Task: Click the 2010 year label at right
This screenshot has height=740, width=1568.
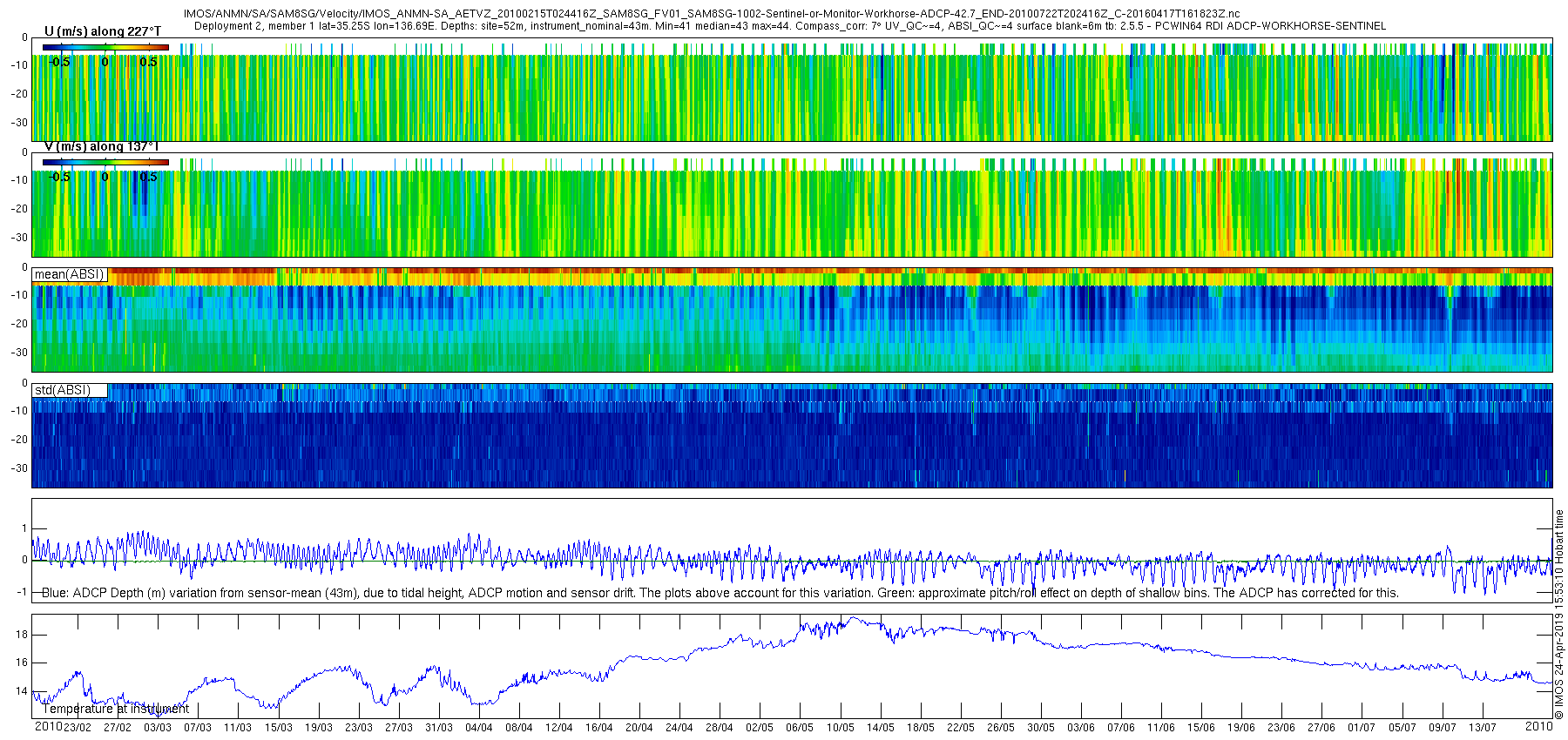Action: (1538, 726)
